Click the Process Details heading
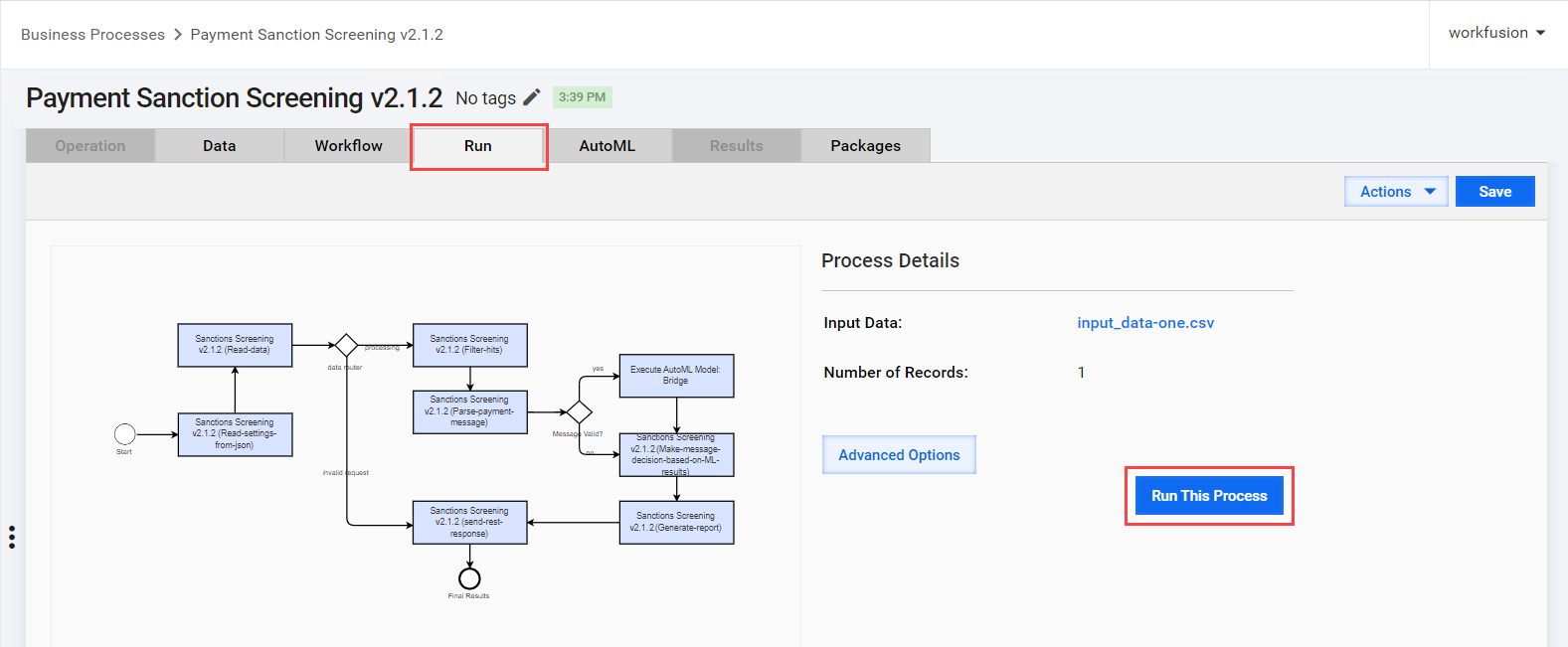The height and width of the screenshot is (647, 1568). (890, 260)
